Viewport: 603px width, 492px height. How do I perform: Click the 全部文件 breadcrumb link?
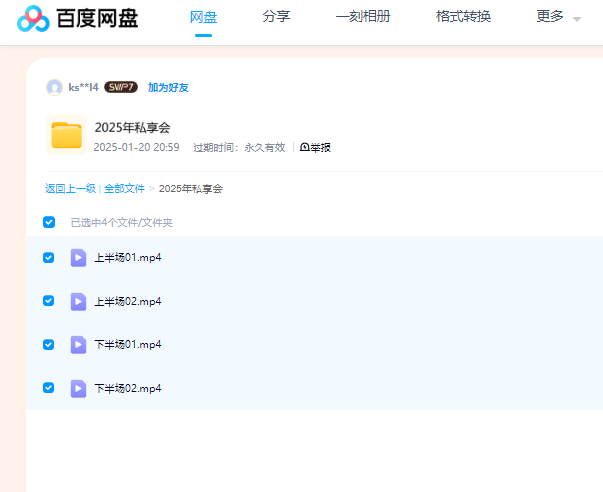tap(124, 188)
